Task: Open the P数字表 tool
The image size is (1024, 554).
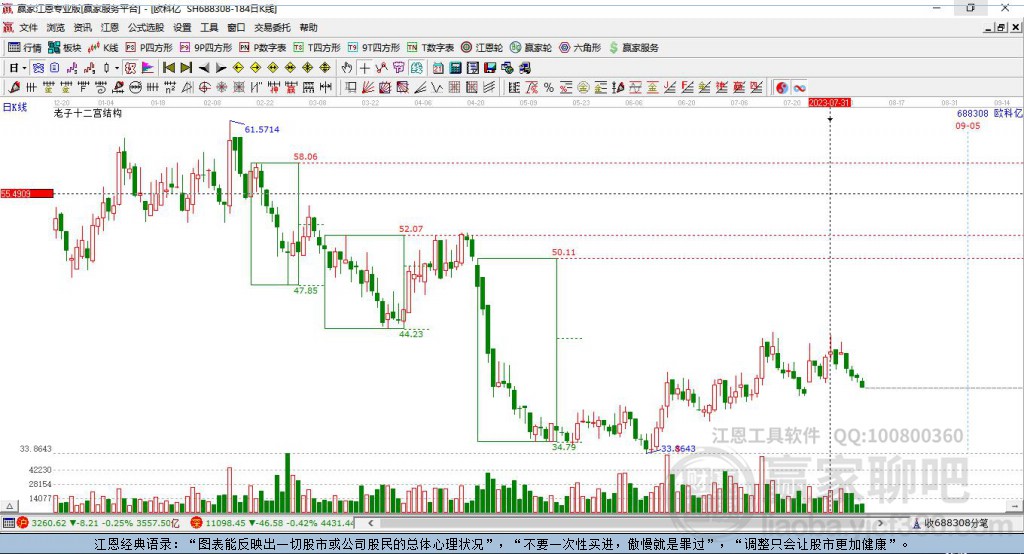Action: pos(263,48)
